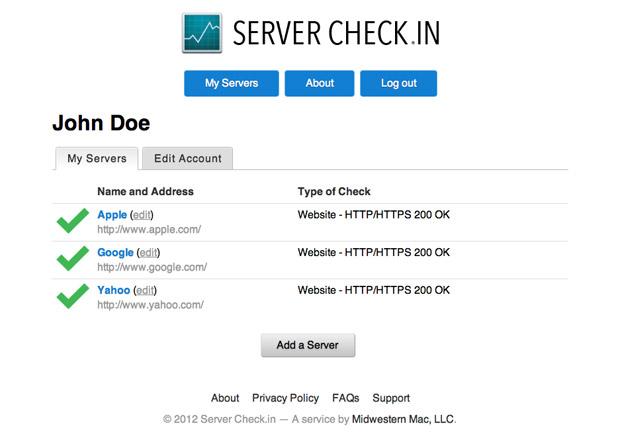Edit the Google server entry
This screenshot has height=440, width=620.
(x=148, y=253)
